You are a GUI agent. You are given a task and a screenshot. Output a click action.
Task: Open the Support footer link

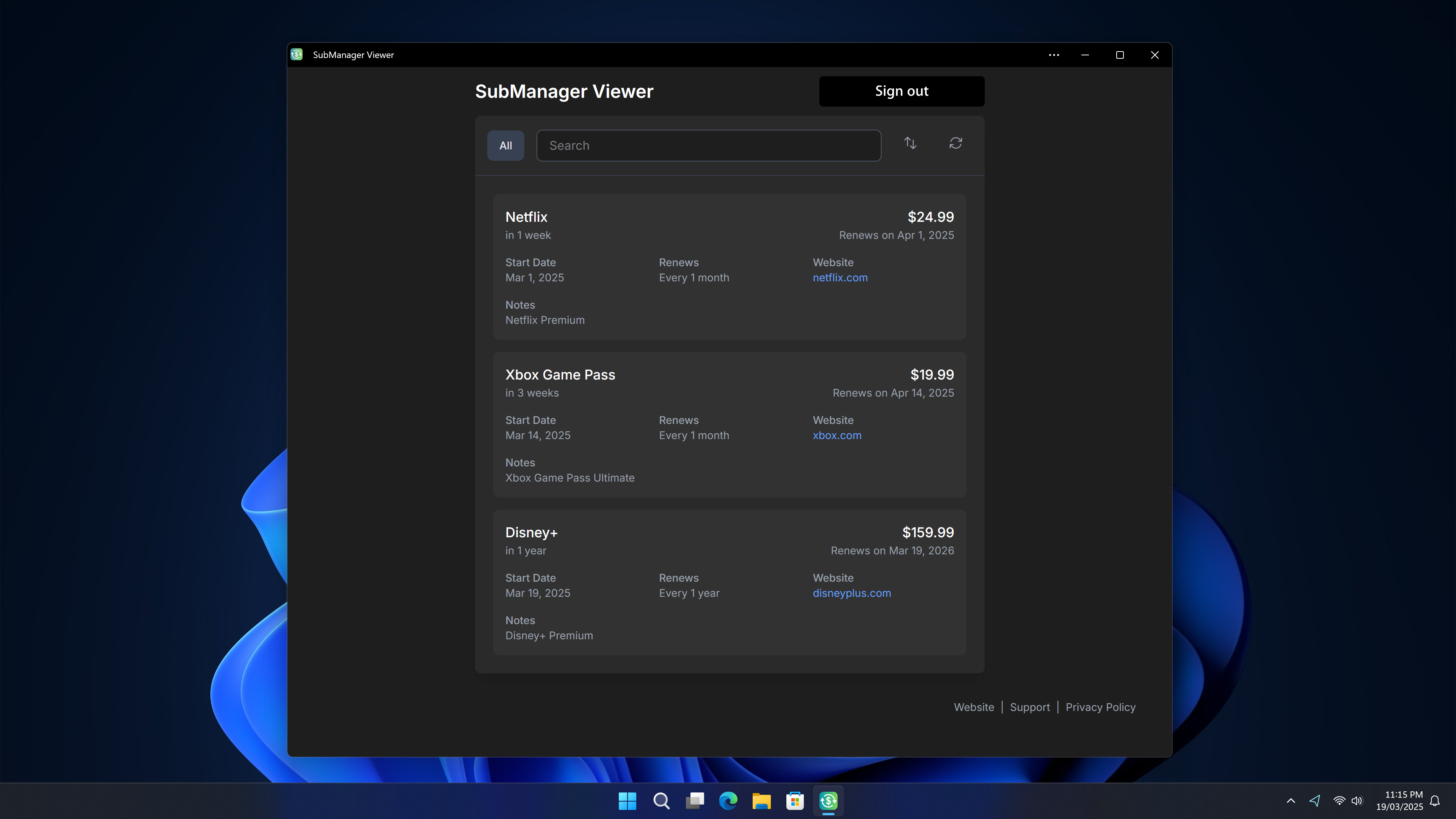(1029, 707)
